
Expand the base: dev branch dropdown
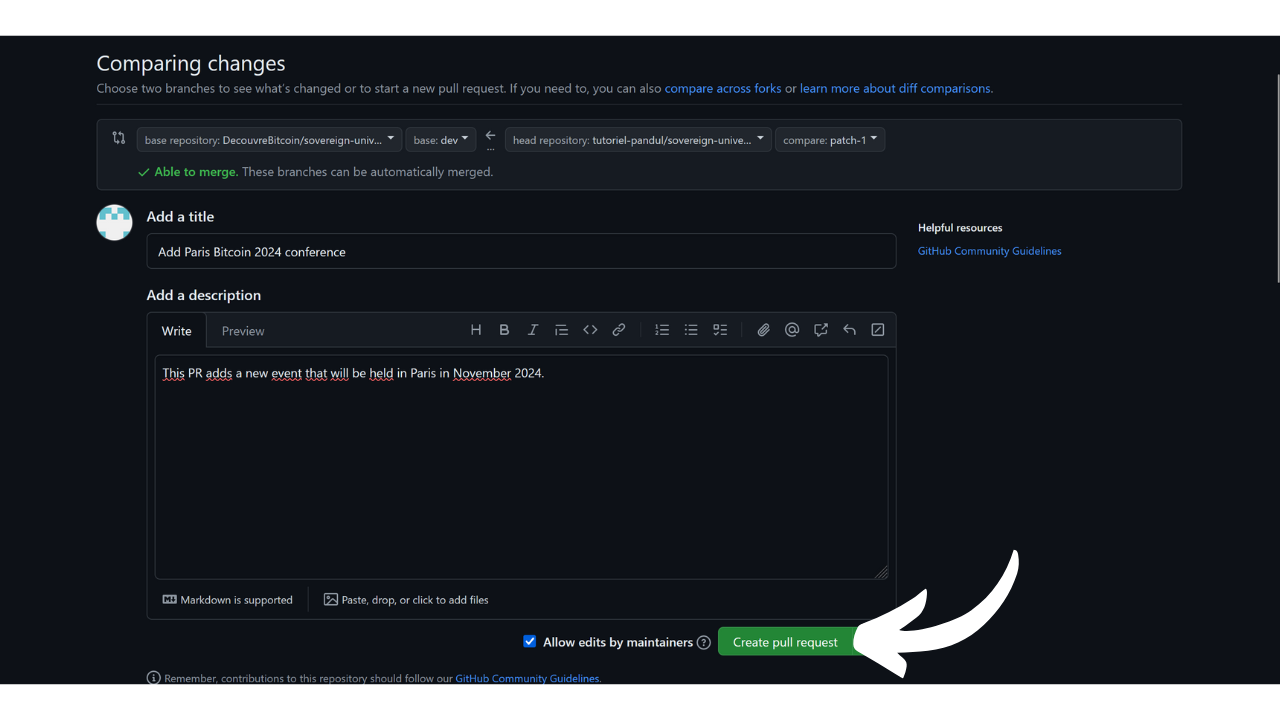coord(441,140)
